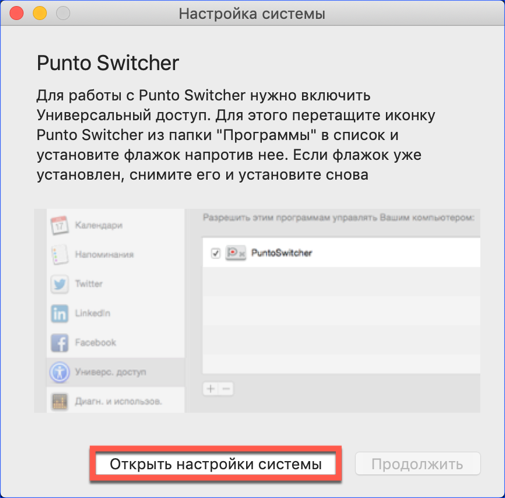Click the Calendar icon in sidebar
This screenshot has width=505, height=498.
(x=59, y=225)
